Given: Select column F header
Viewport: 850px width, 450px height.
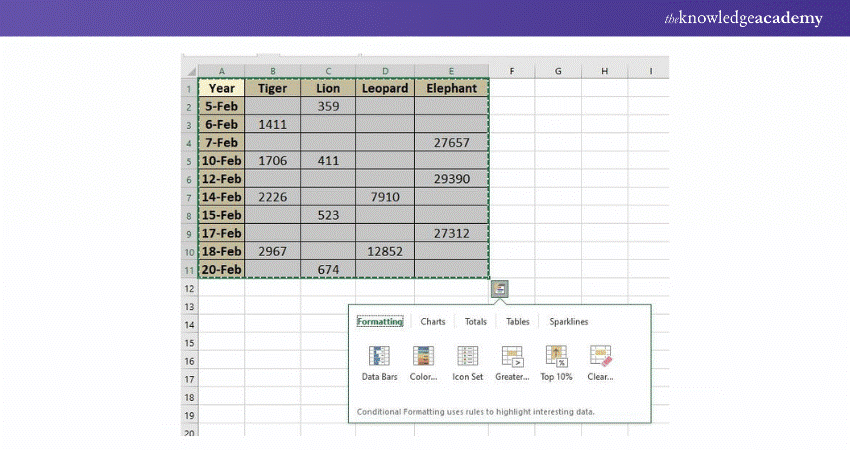Looking at the screenshot, I should pos(511,71).
